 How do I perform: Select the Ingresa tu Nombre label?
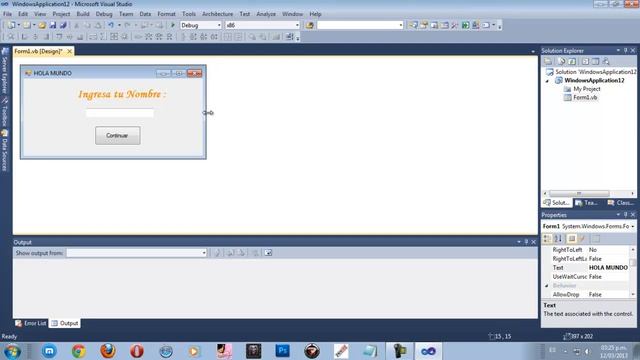tap(122, 94)
